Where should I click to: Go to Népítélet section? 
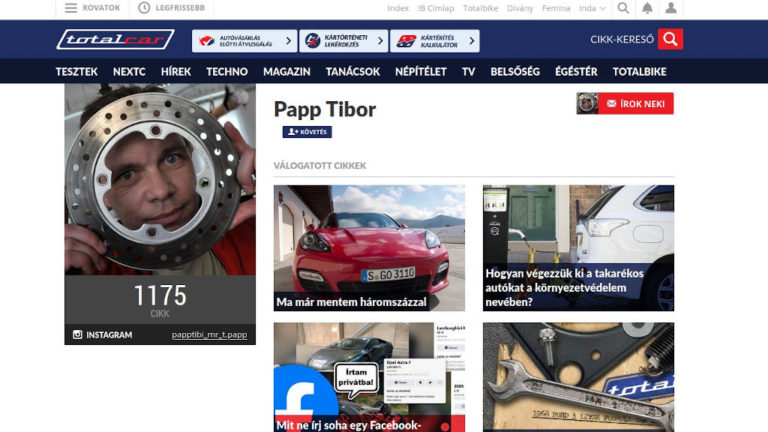[421, 72]
